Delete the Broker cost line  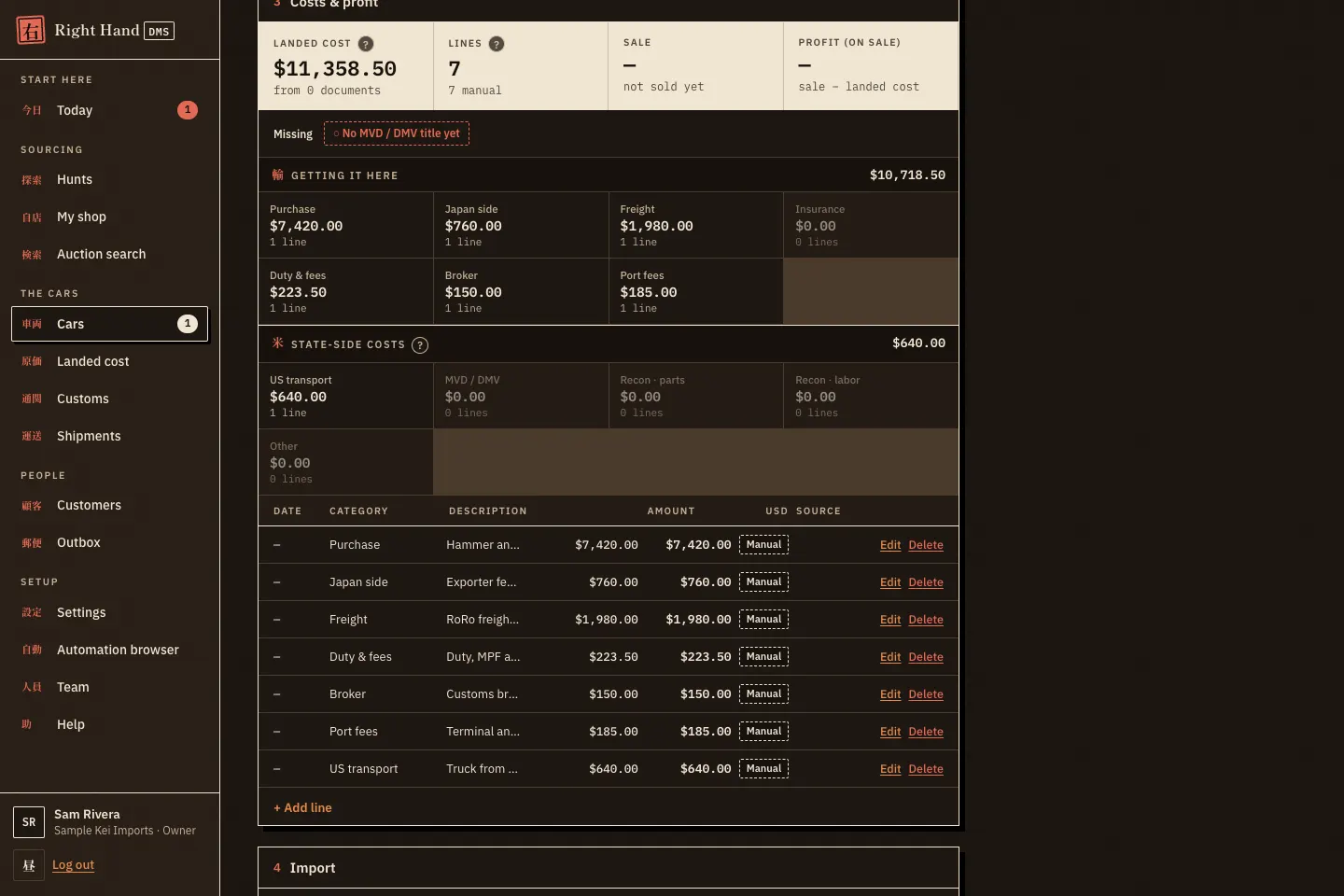[x=926, y=694]
